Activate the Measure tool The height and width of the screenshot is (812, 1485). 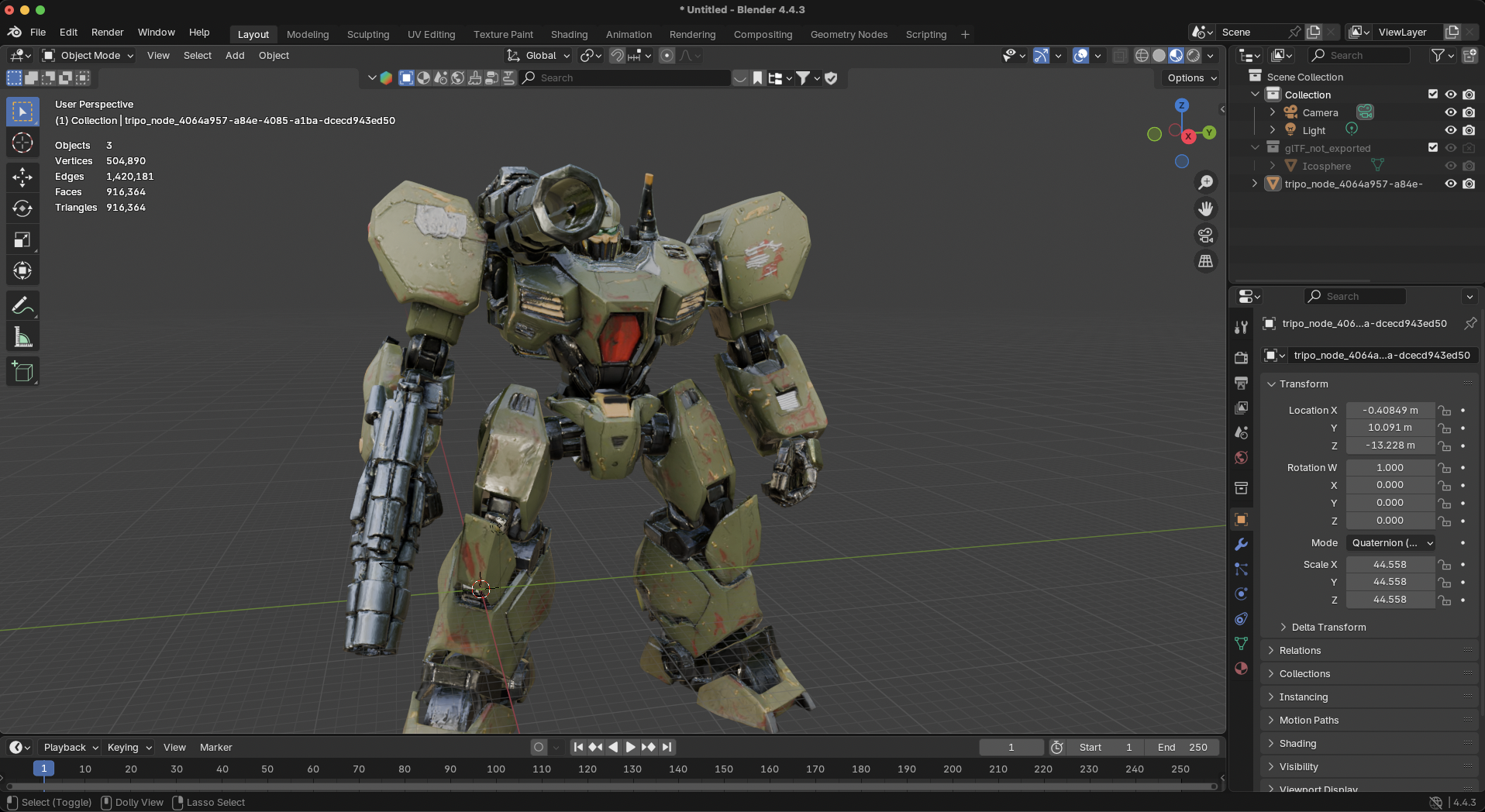point(22,338)
